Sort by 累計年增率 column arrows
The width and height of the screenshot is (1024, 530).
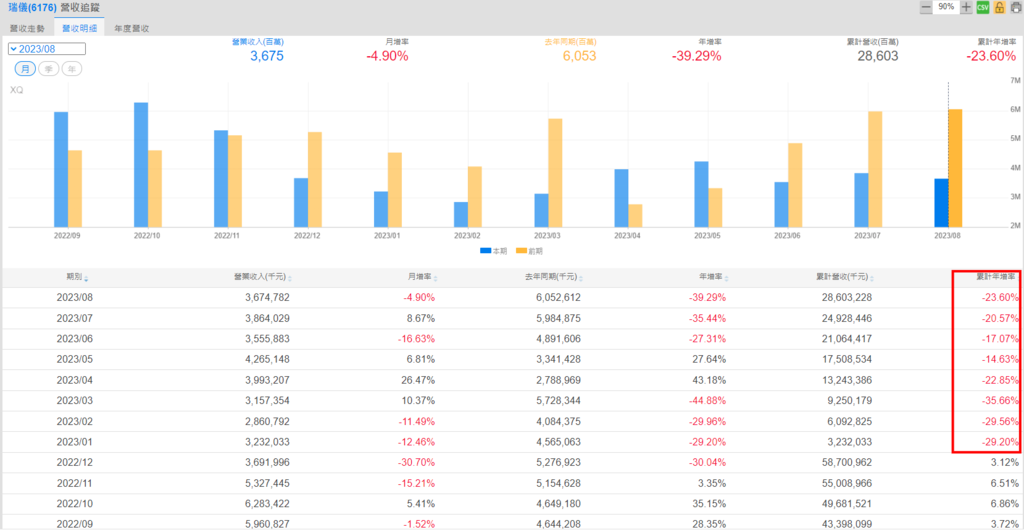tap(1017, 278)
